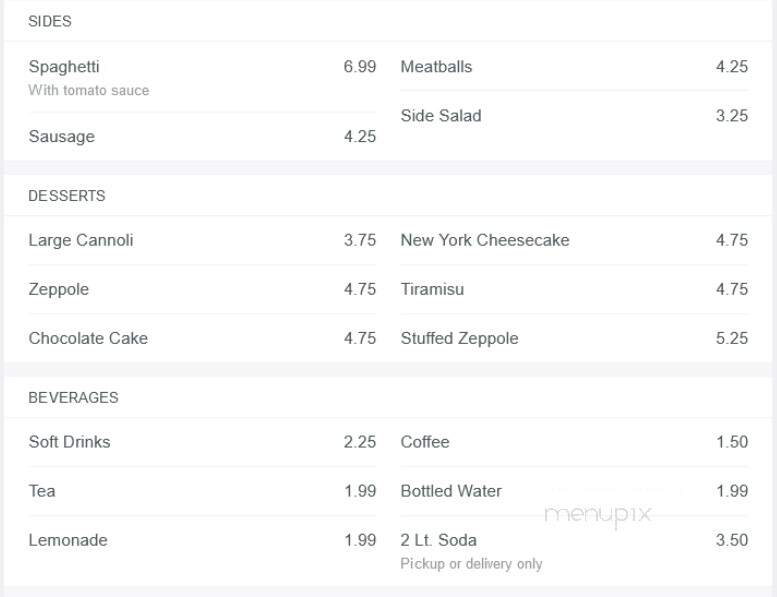The height and width of the screenshot is (597, 777).
Task: Select the Sausage side item
Action: [202, 136]
